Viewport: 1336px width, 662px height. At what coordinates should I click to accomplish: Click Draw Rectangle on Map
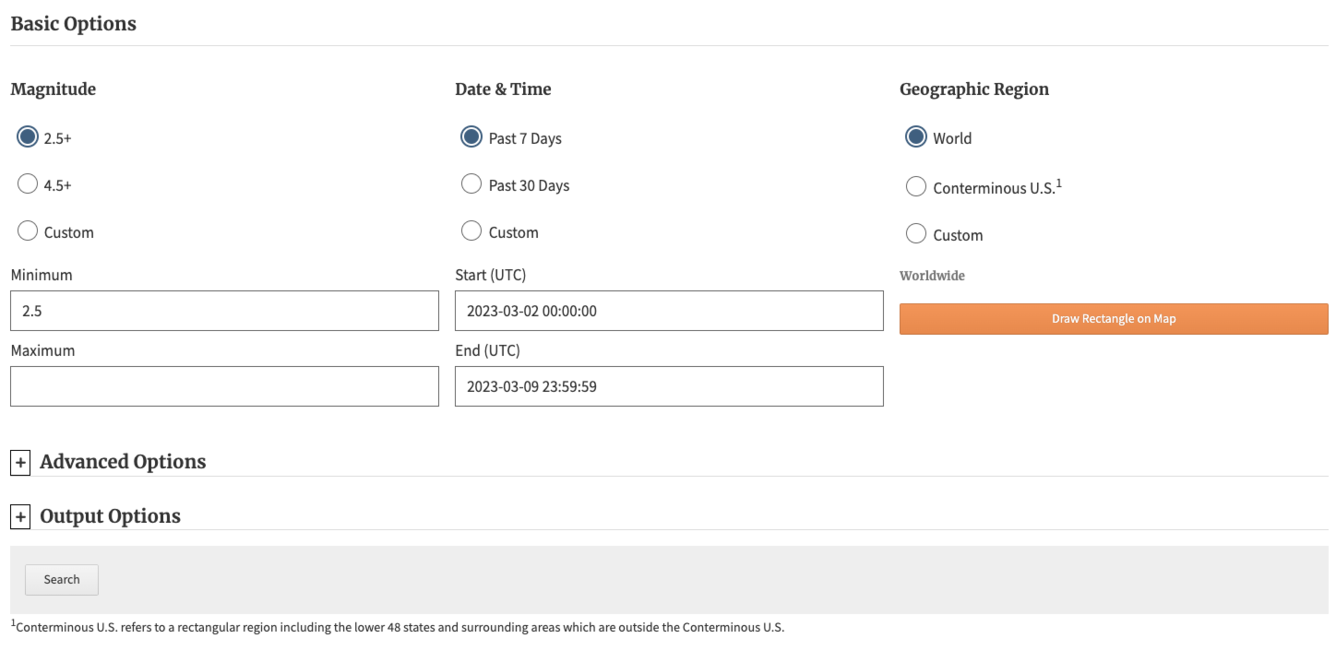click(x=1113, y=318)
